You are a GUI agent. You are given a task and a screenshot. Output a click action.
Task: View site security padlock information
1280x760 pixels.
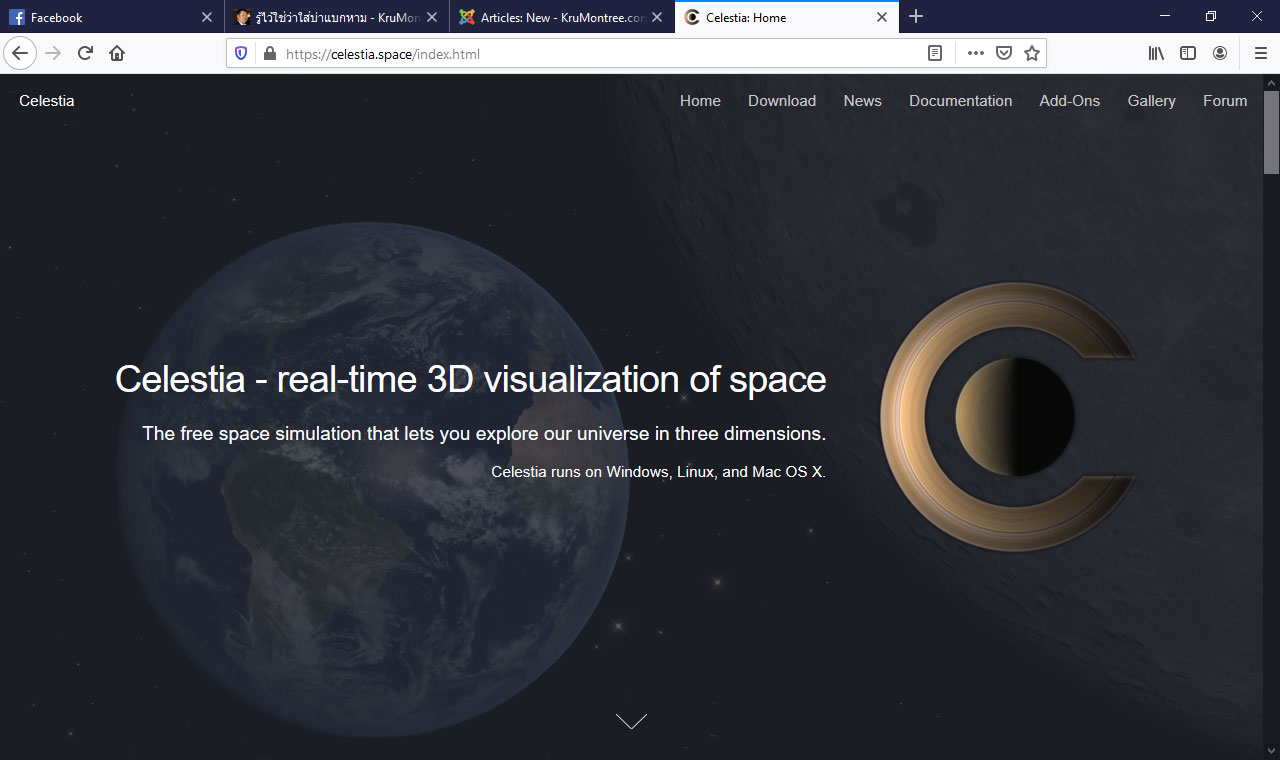[269, 54]
